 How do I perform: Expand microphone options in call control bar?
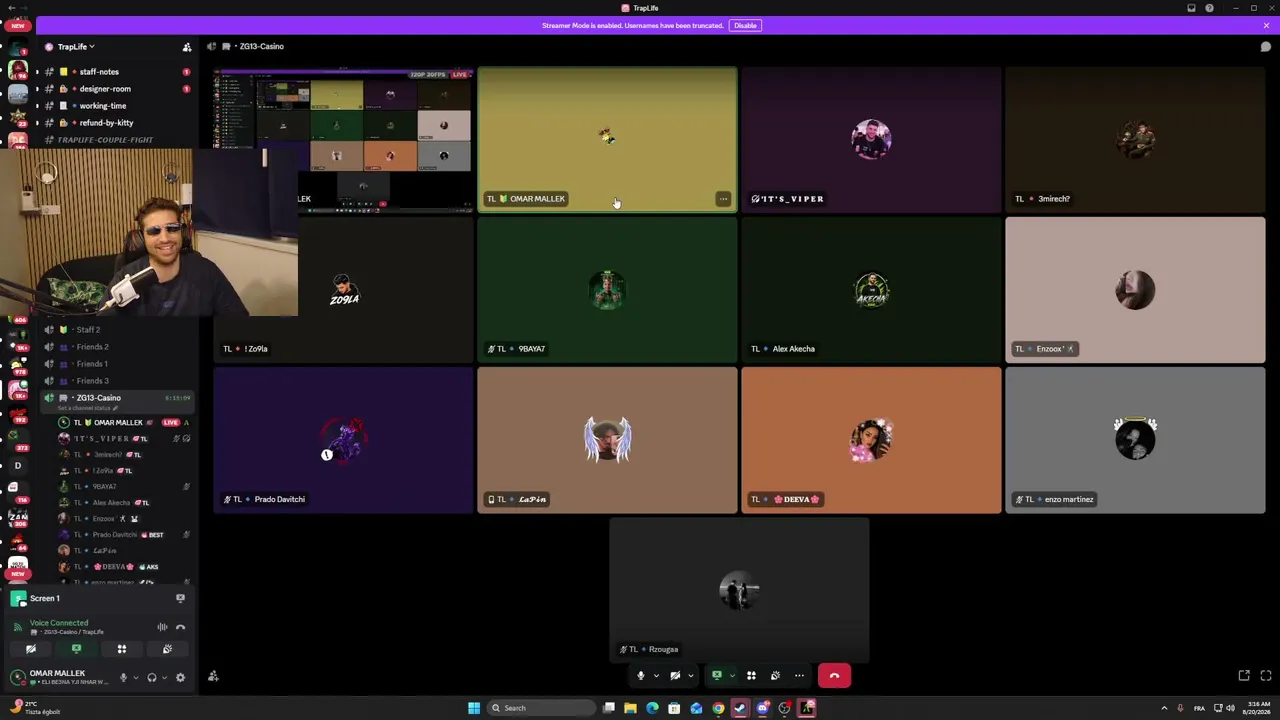(656, 676)
